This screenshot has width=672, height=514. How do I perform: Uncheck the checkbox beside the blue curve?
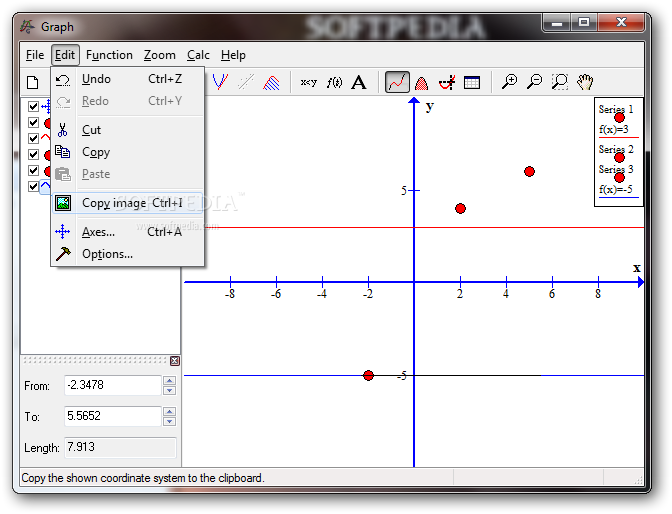pyautogui.click(x=33, y=186)
